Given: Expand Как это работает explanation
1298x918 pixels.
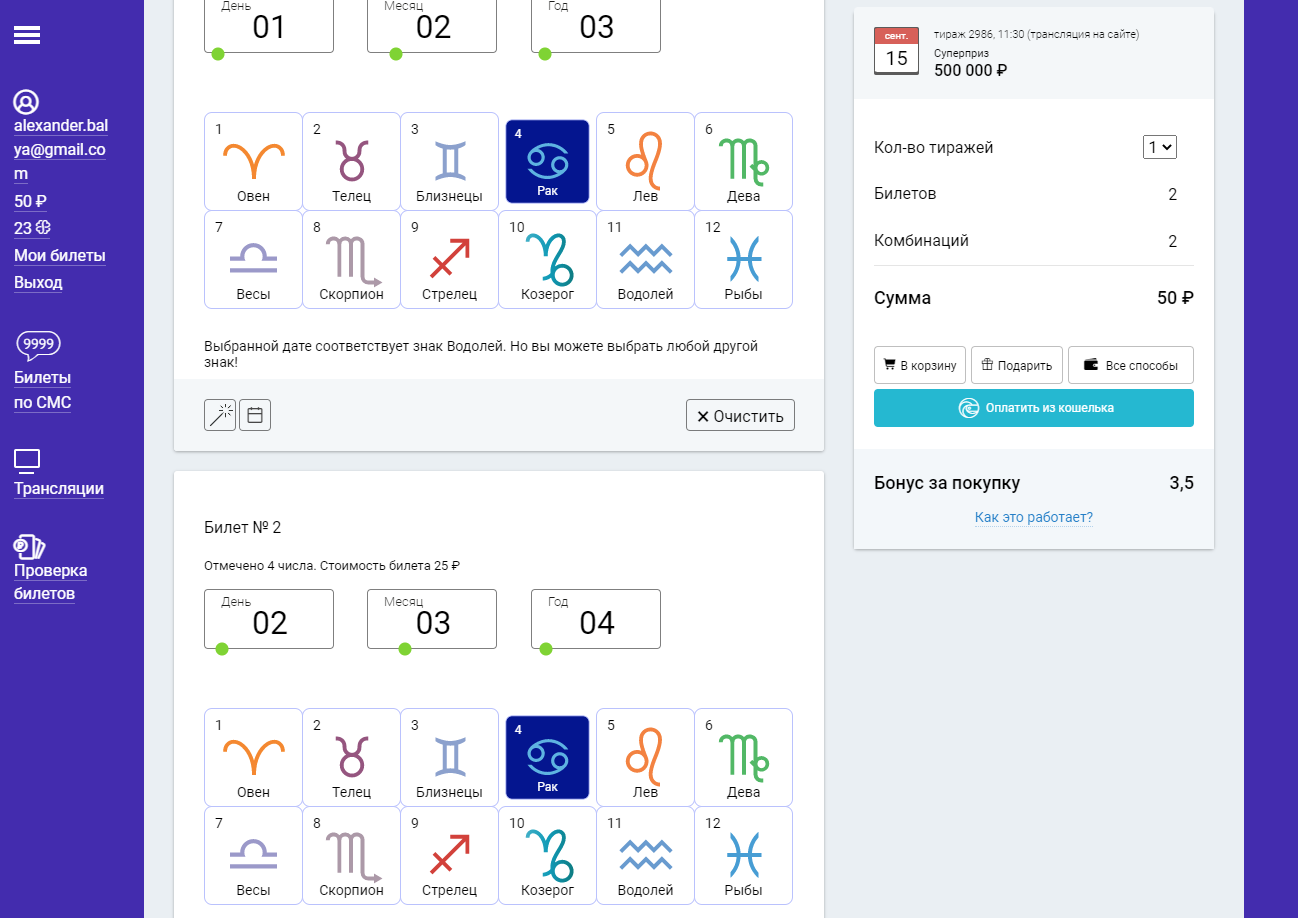Looking at the screenshot, I should pos(1033,517).
